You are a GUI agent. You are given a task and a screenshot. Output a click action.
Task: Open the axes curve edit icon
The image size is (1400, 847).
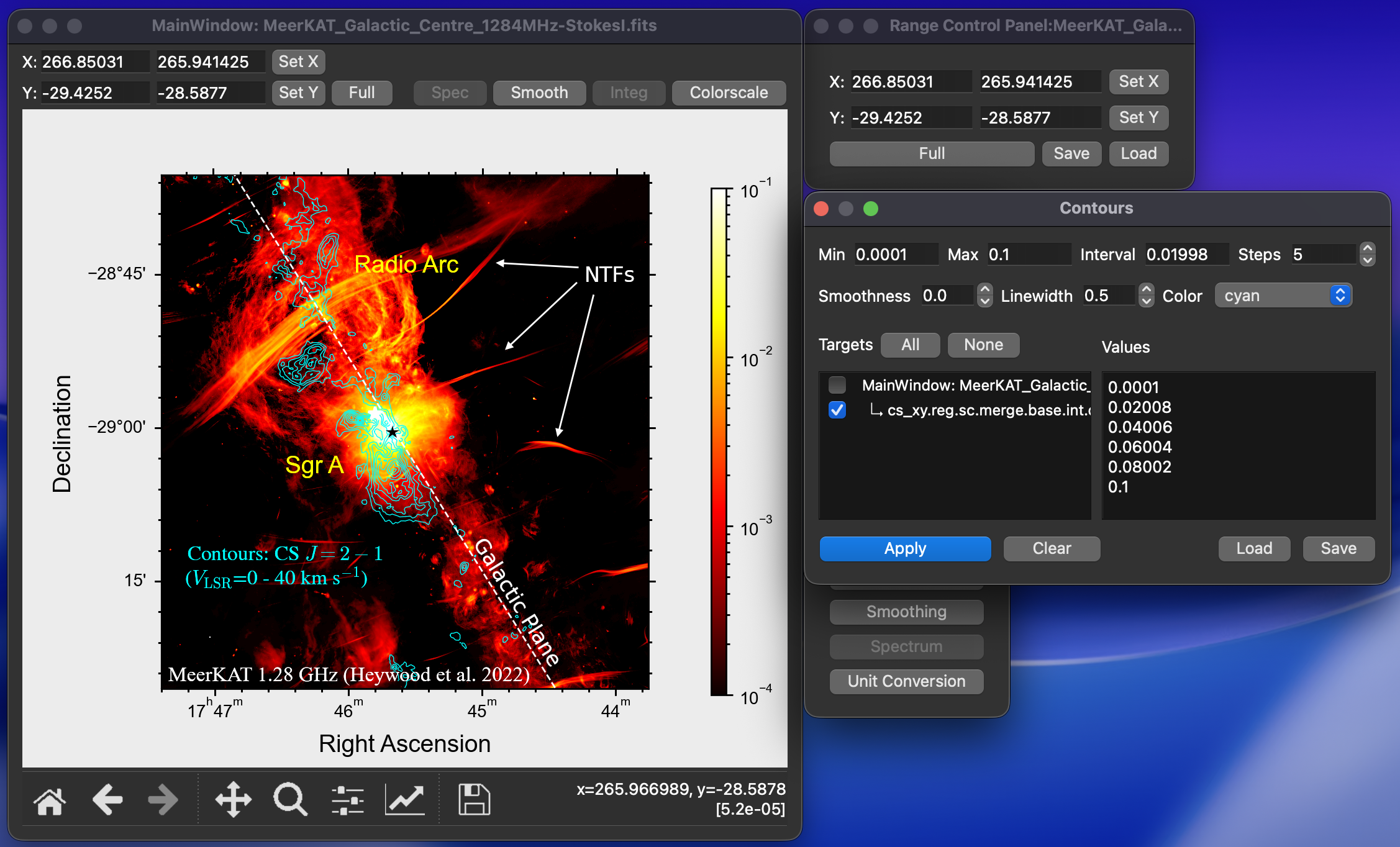405,800
